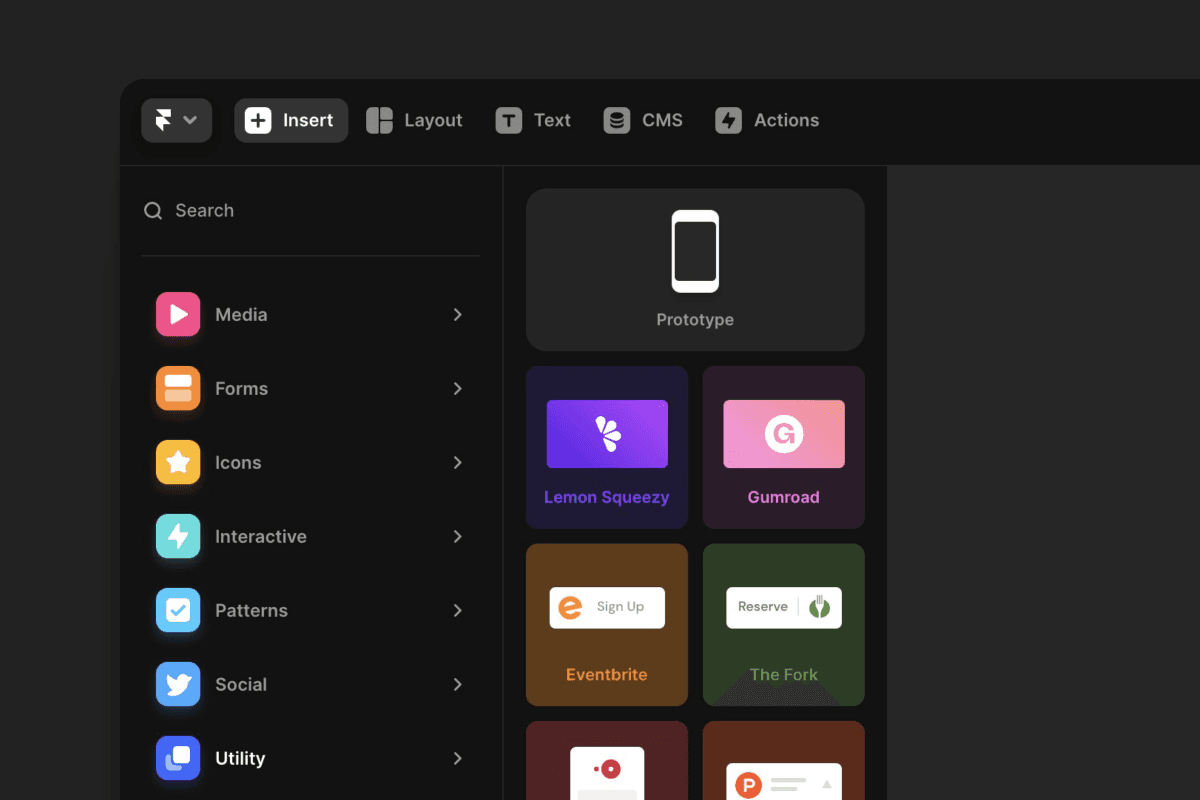
Task: Click The Fork green fork logo
Action: pos(820,607)
